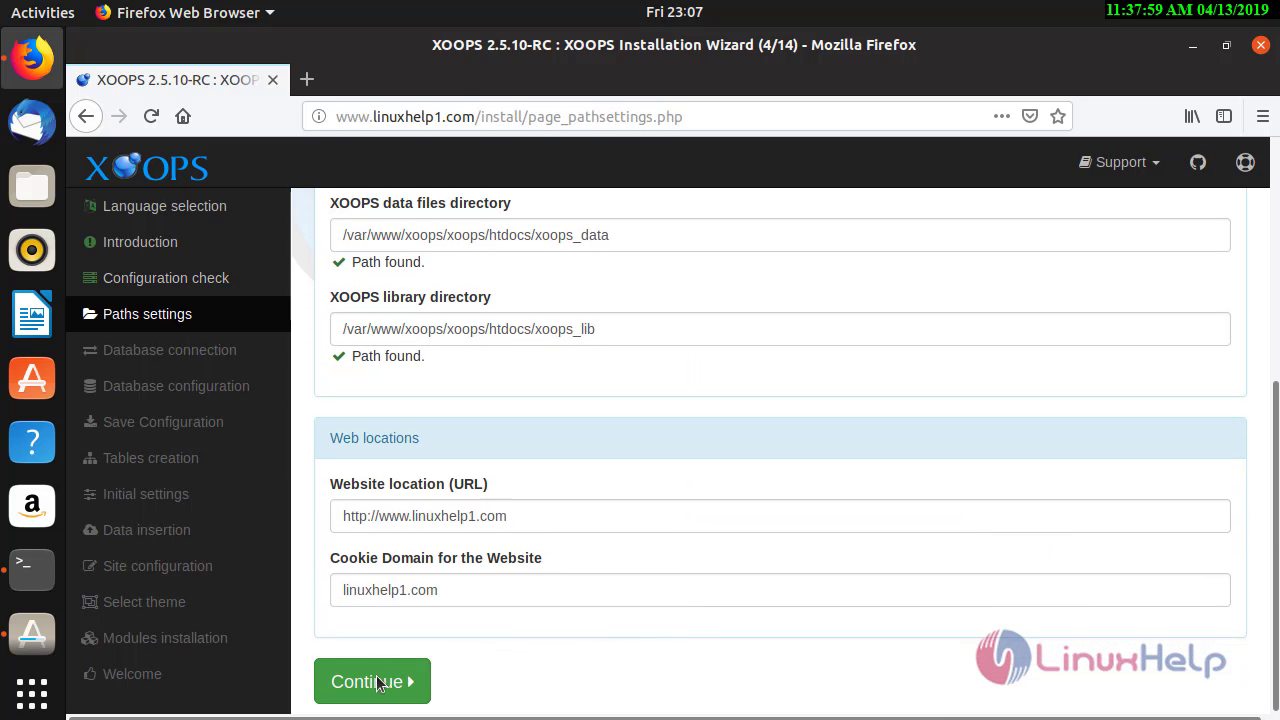Click the Web locations panel heading
1280x720 pixels.
click(780, 438)
